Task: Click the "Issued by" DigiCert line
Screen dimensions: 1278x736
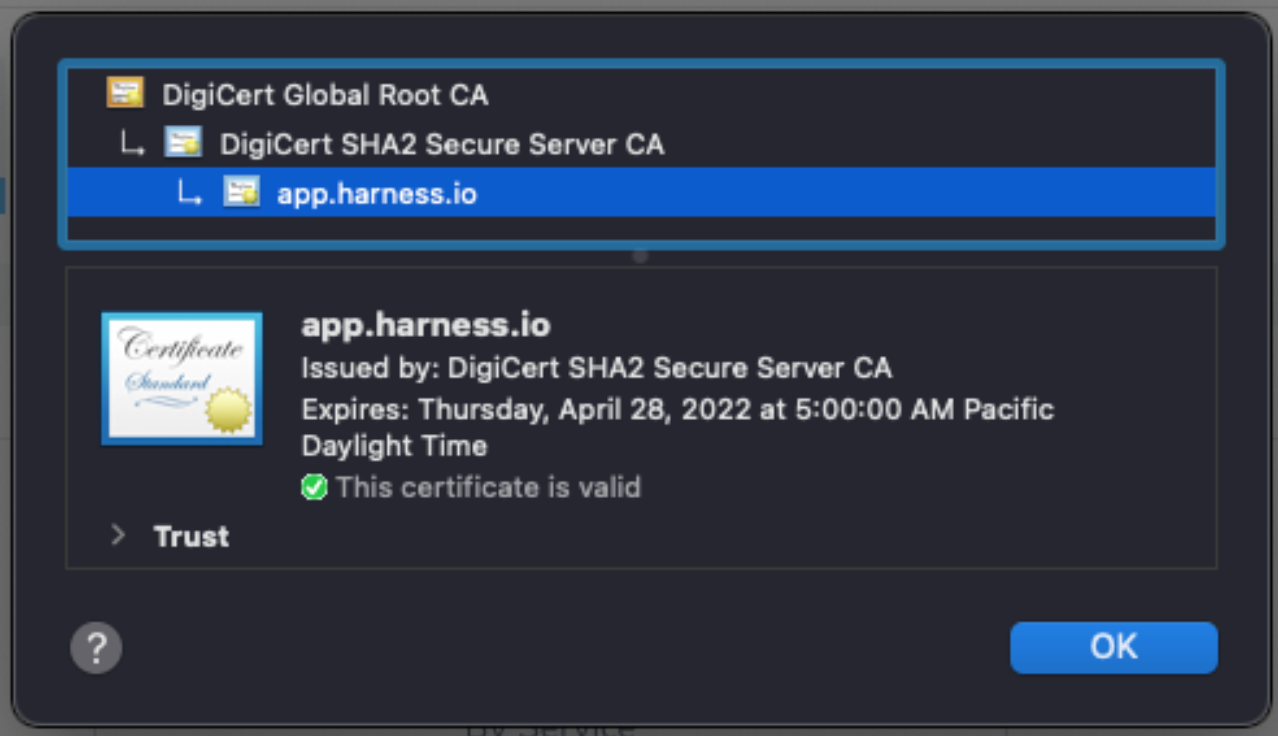Action: pos(596,367)
